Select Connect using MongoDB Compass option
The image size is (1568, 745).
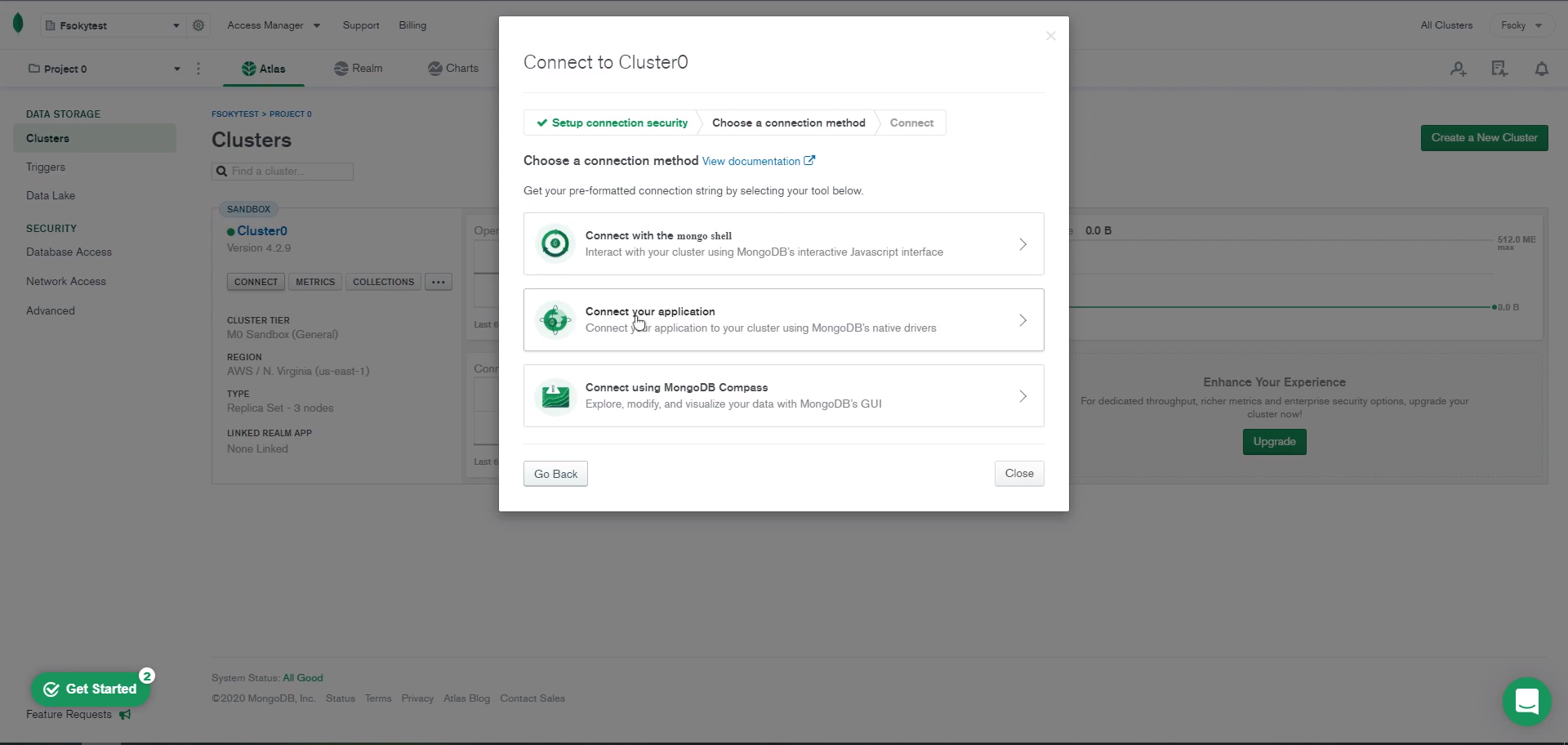(x=784, y=395)
